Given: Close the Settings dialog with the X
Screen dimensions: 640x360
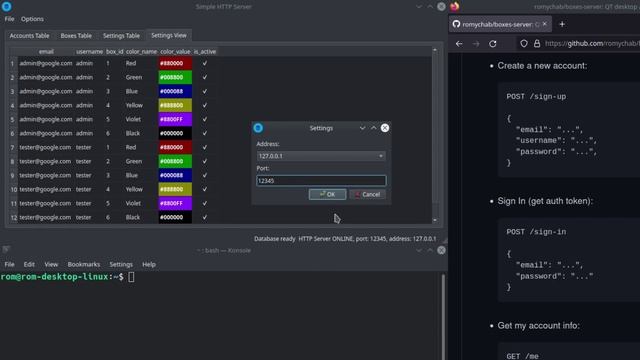Looking at the screenshot, I should coord(384,128).
